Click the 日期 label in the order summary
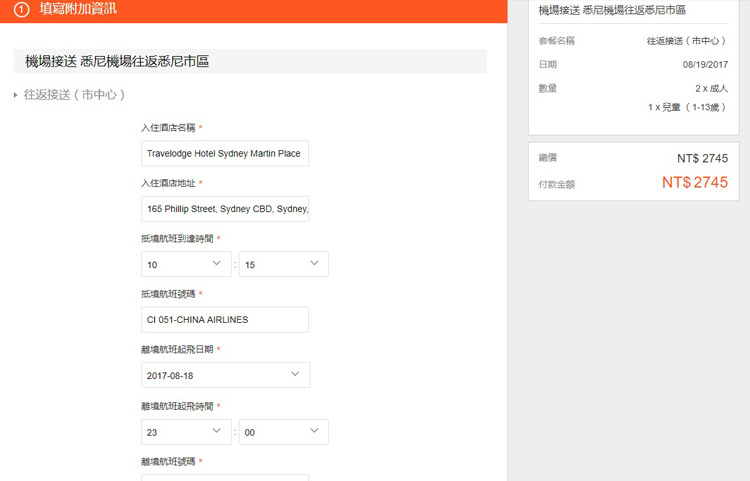This screenshot has height=481, width=750. [x=548, y=65]
